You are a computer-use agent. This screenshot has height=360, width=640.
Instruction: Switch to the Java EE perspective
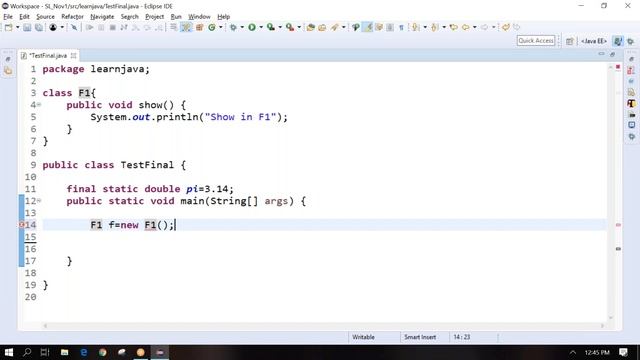593,41
